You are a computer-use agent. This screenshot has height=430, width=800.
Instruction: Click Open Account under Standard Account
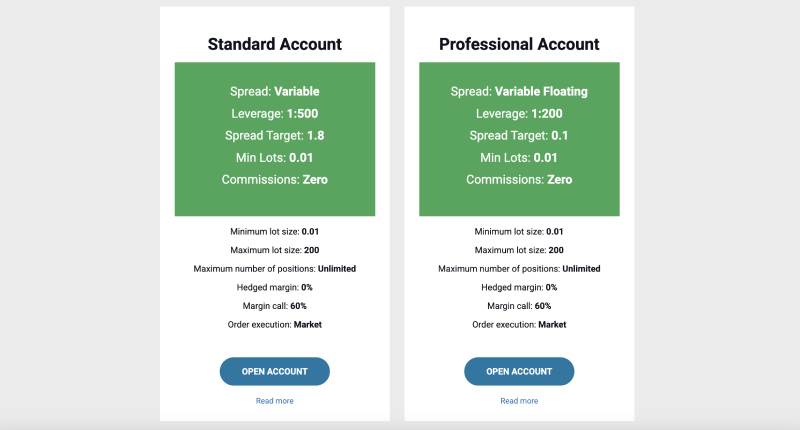[x=274, y=371]
